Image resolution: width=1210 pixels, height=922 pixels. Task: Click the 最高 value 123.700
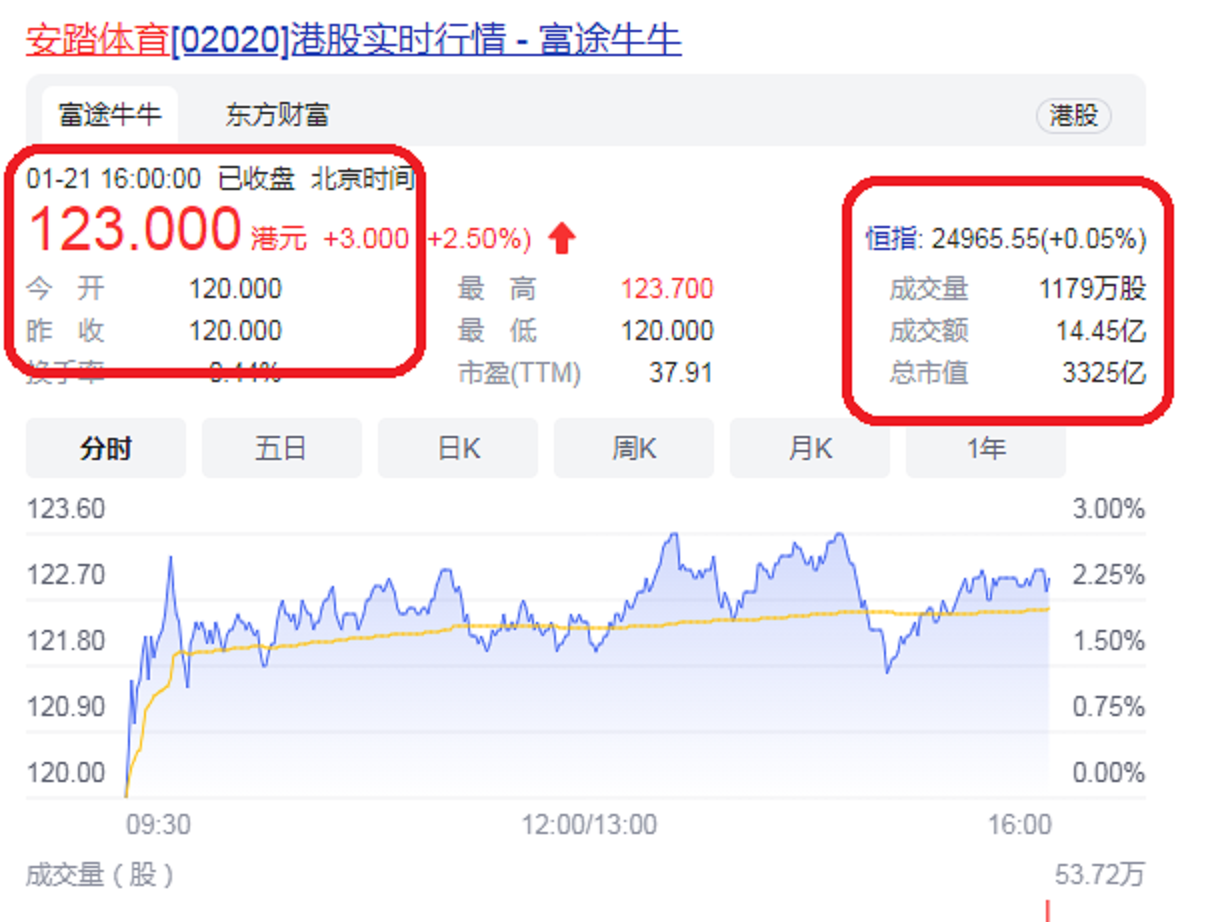(667, 289)
